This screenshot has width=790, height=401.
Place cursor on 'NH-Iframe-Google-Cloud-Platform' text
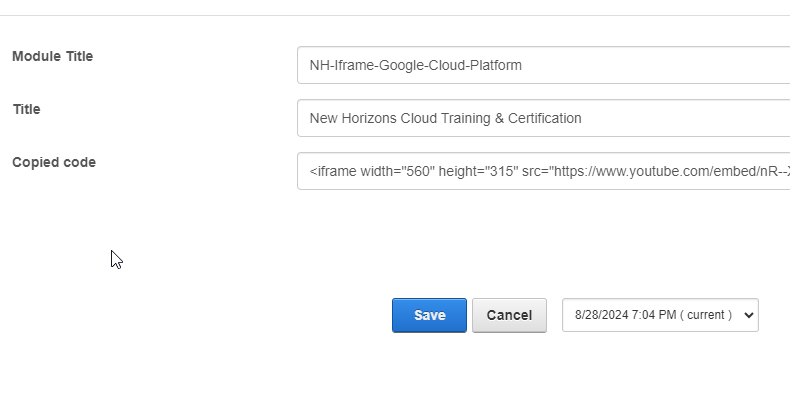[x=415, y=66]
